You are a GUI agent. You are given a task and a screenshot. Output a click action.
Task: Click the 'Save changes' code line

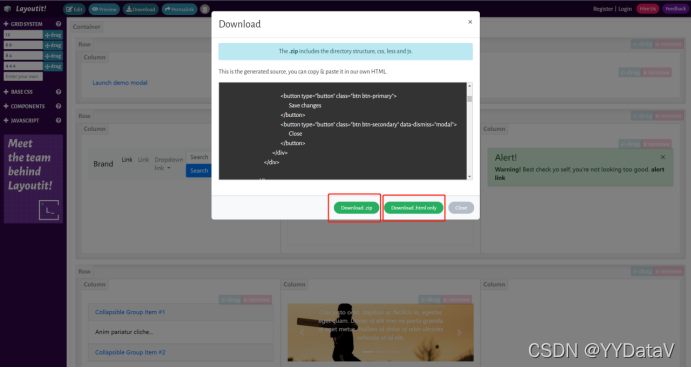click(x=305, y=106)
